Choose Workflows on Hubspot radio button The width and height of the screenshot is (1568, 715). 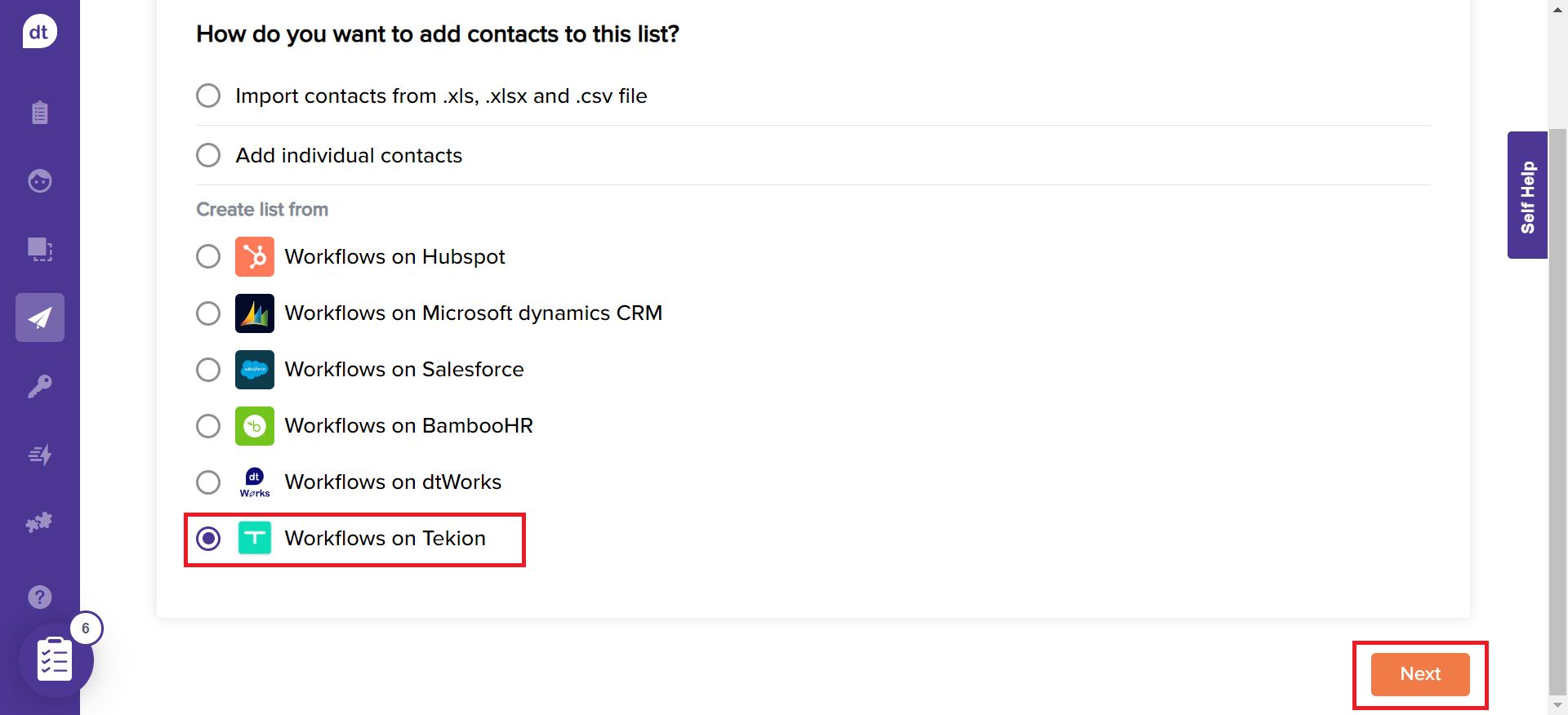coord(208,256)
